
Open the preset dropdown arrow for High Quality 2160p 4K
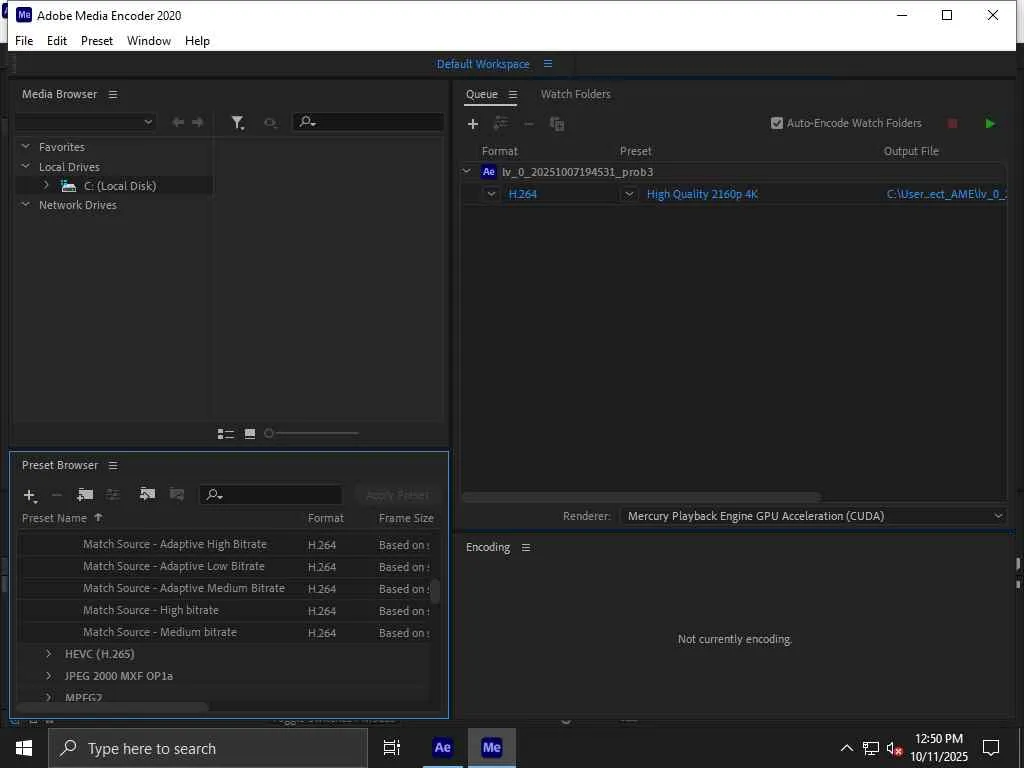(x=629, y=194)
